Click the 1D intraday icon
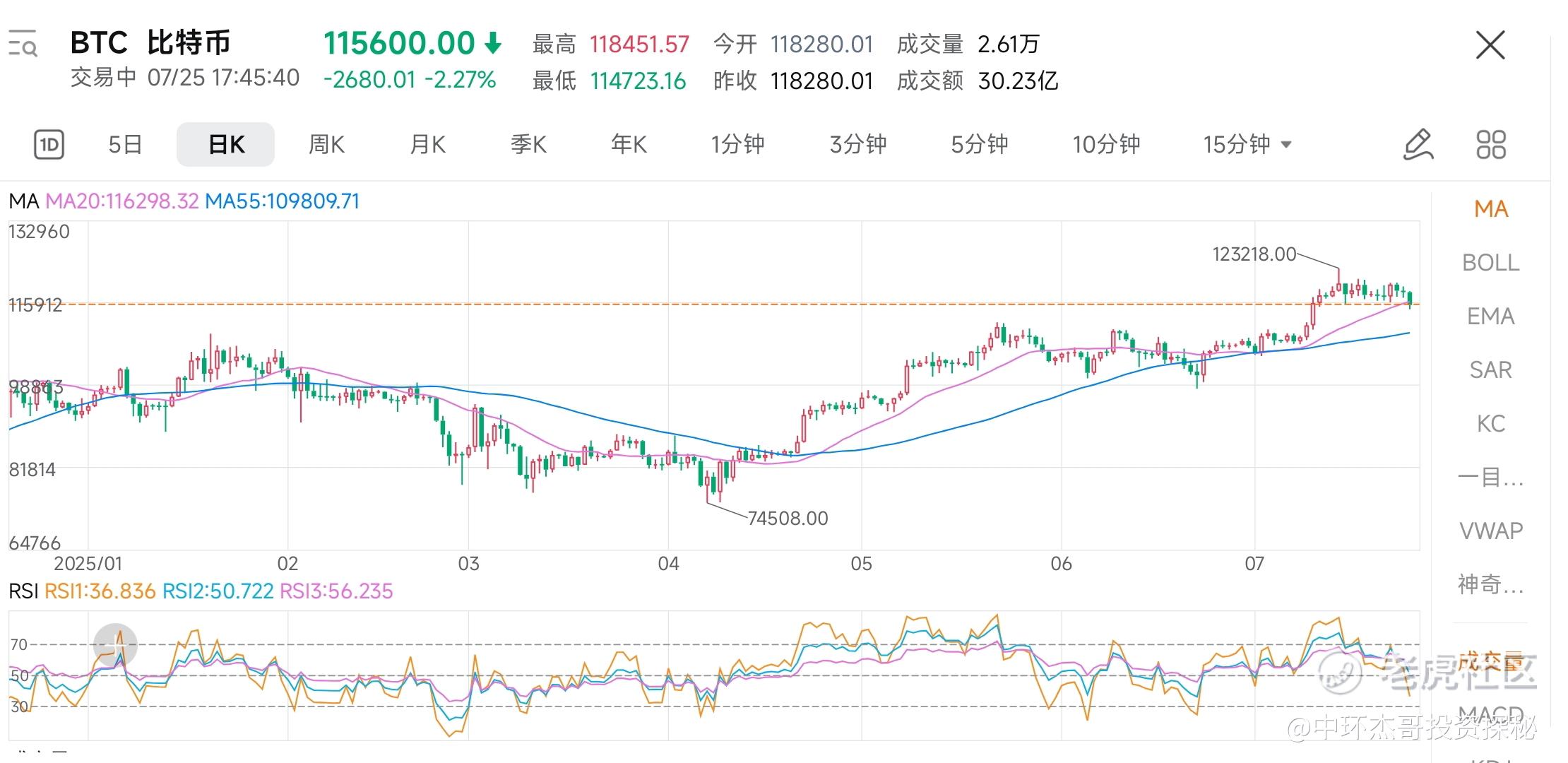This screenshot has width=1568, height=763. coord(49,145)
